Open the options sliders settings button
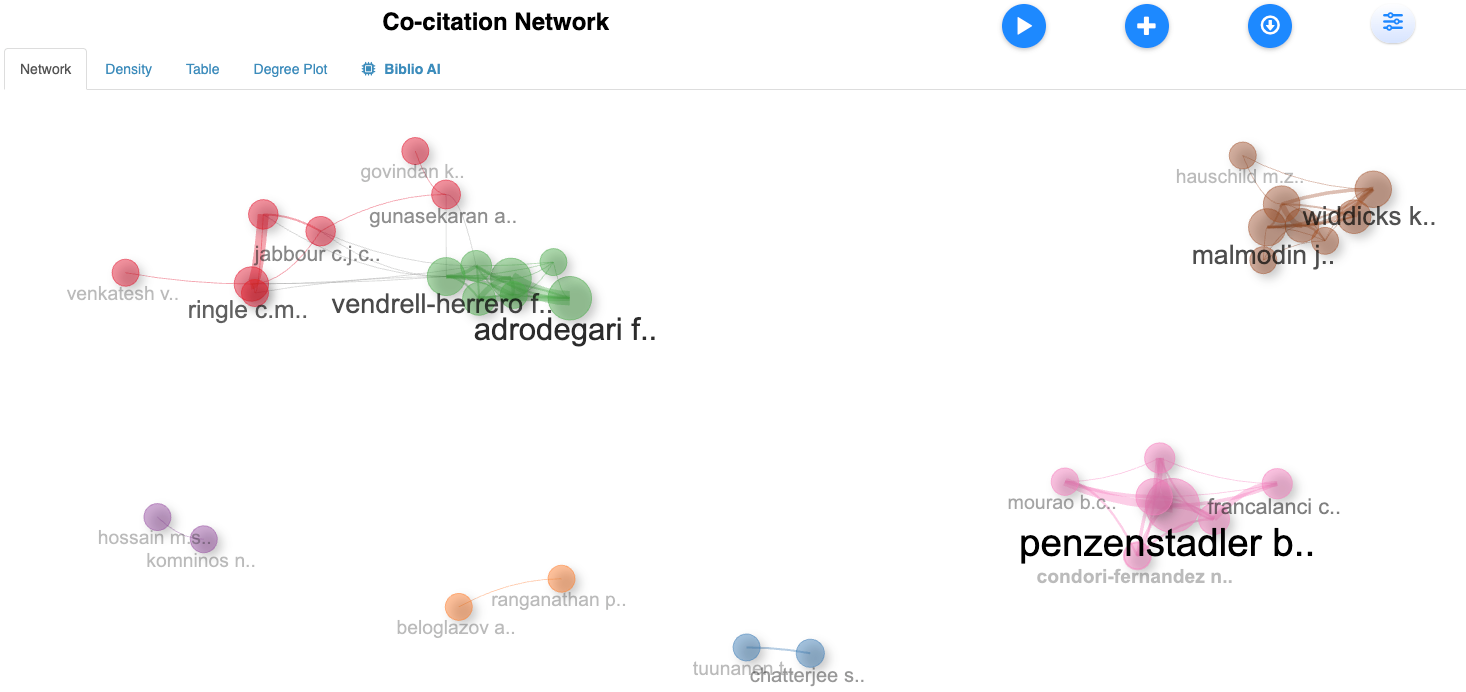The height and width of the screenshot is (692, 1466). [x=1392, y=24]
